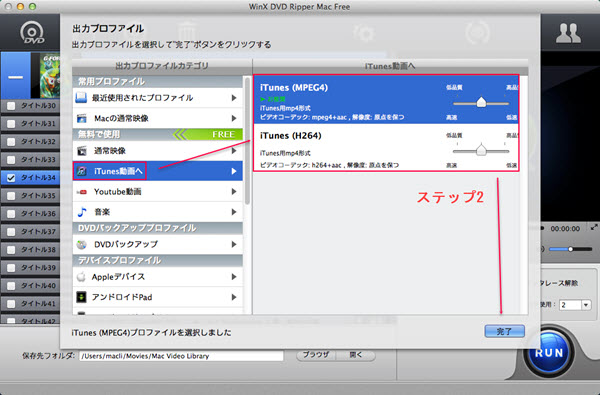Select Macの通常映像 category
Screen dimensions: 600x395
pyautogui.click(x=158, y=118)
